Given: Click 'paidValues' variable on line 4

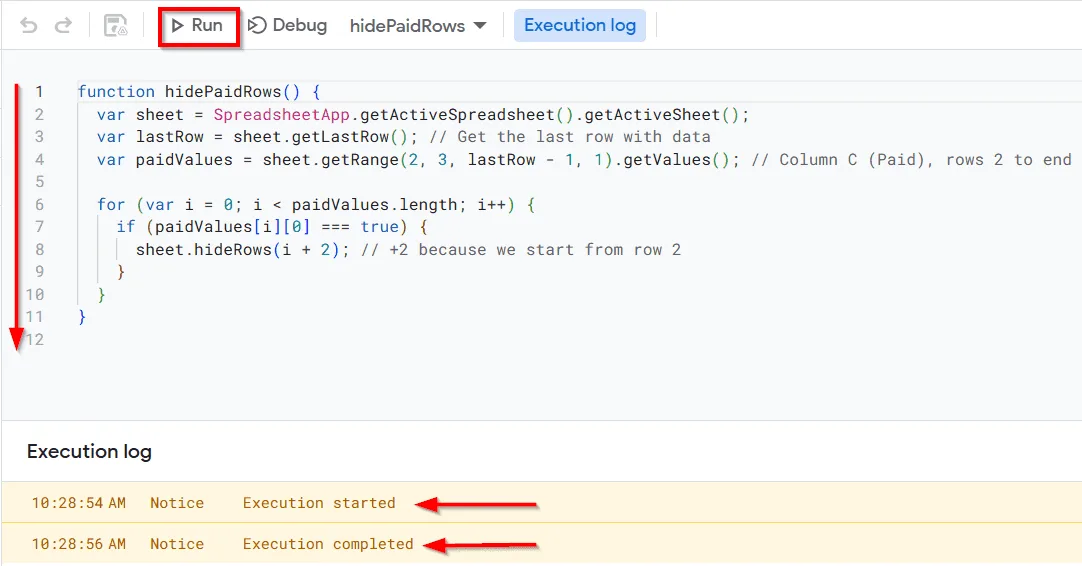Looking at the screenshot, I should click(184, 159).
